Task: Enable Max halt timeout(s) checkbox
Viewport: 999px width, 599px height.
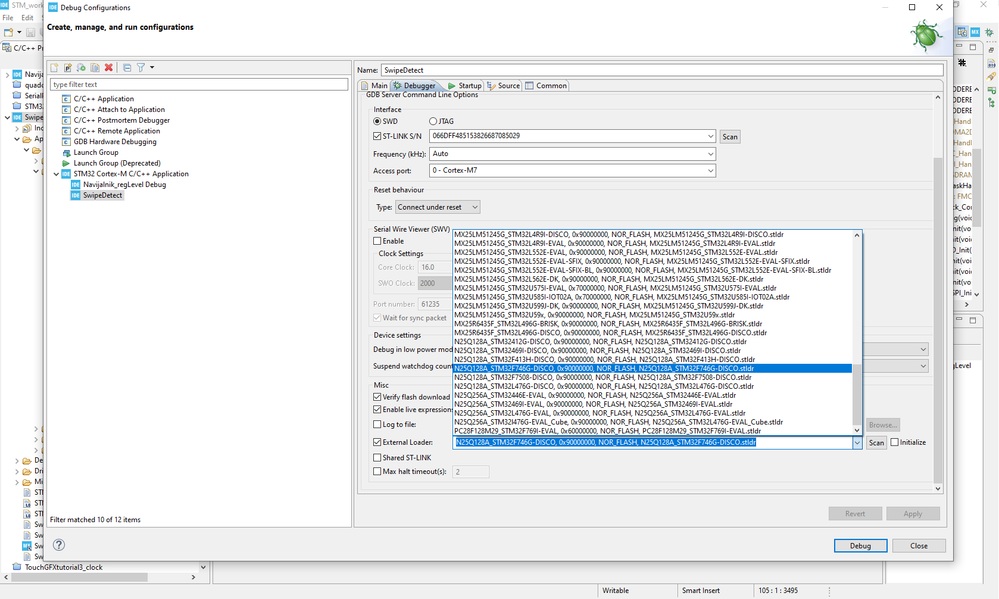Action: pyautogui.click(x=377, y=471)
